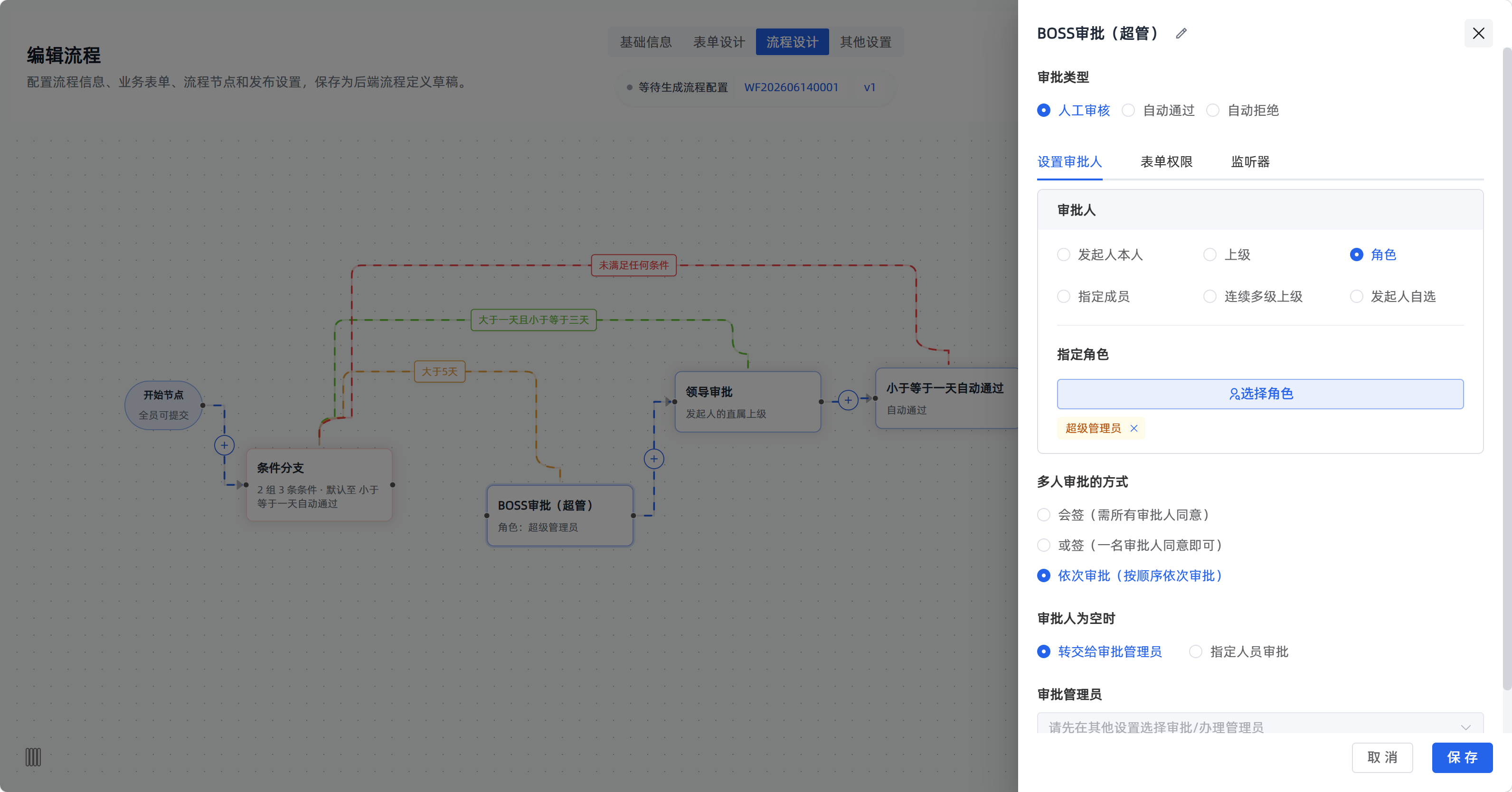Switch to 监听器 tab
The width and height of the screenshot is (1512, 792).
(1250, 162)
